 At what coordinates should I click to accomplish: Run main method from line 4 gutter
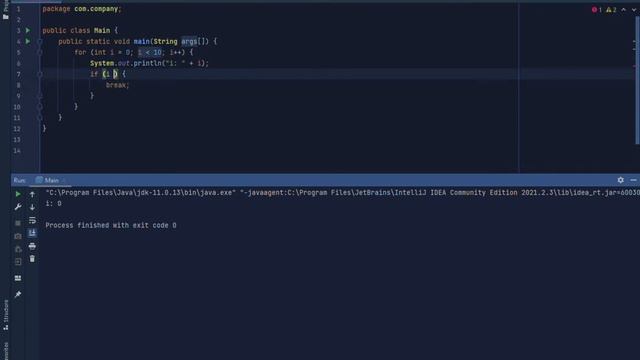click(28, 41)
